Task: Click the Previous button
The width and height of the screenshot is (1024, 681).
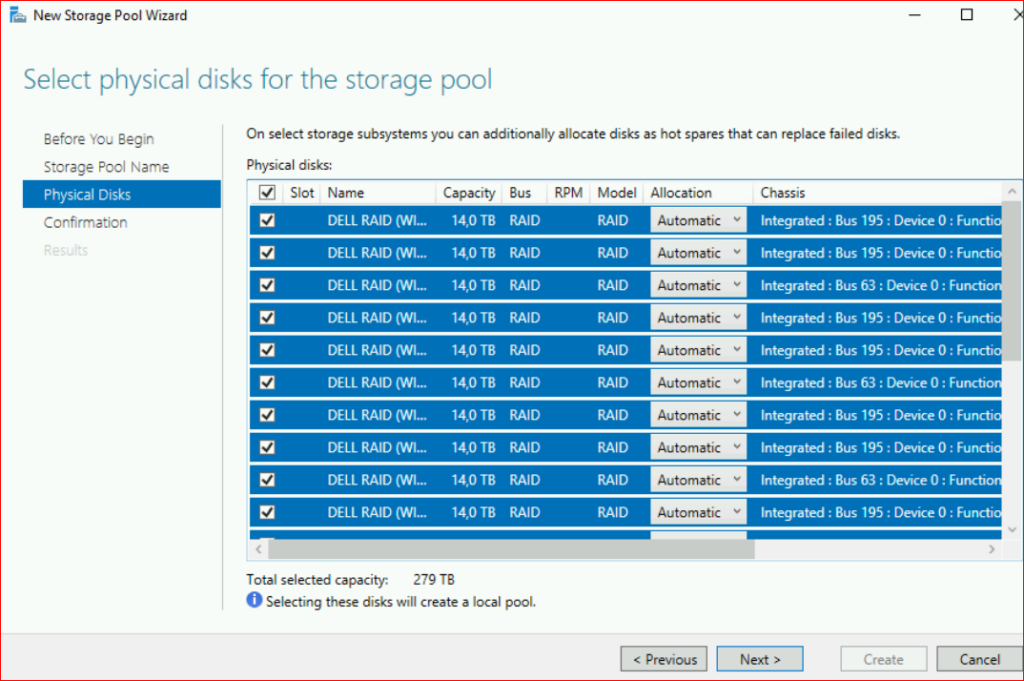Action: pyautogui.click(x=664, y=659)
